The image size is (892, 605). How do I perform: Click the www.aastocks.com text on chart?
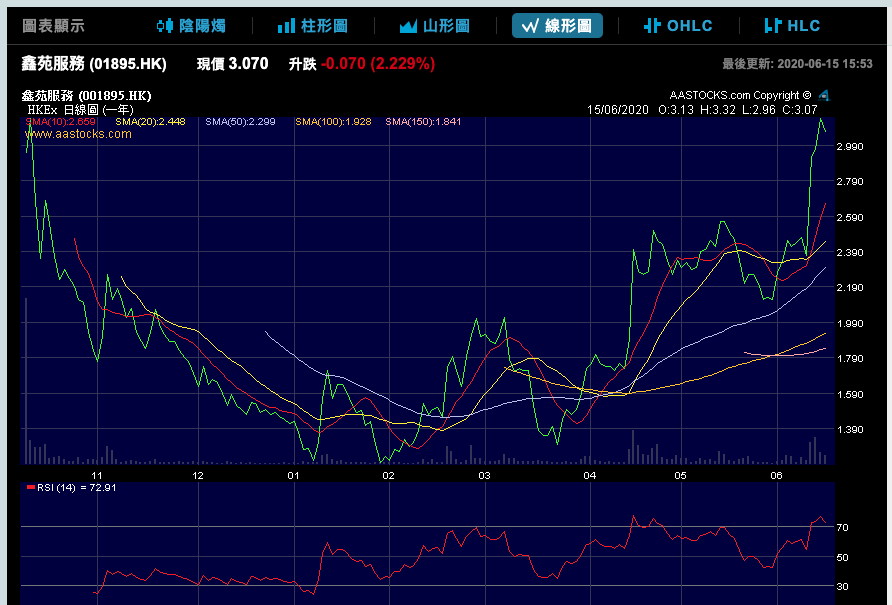point(79,134)
